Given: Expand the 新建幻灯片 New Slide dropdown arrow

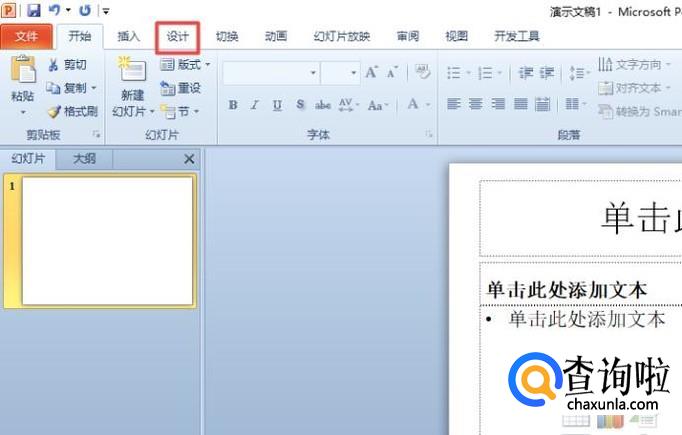Looking at the screenshot, I should coord(152,112).
